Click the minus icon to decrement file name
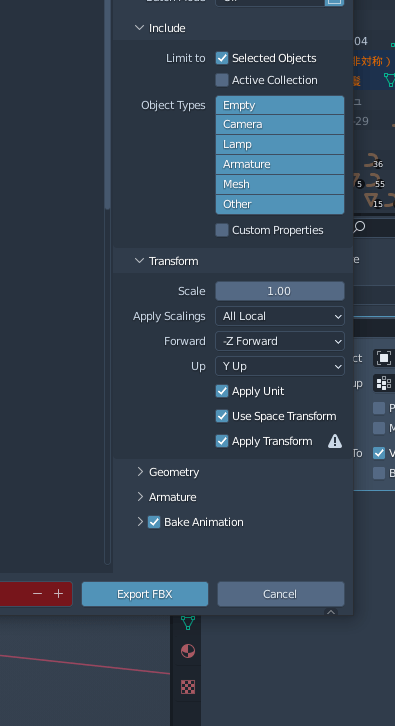 click(38, 594)
